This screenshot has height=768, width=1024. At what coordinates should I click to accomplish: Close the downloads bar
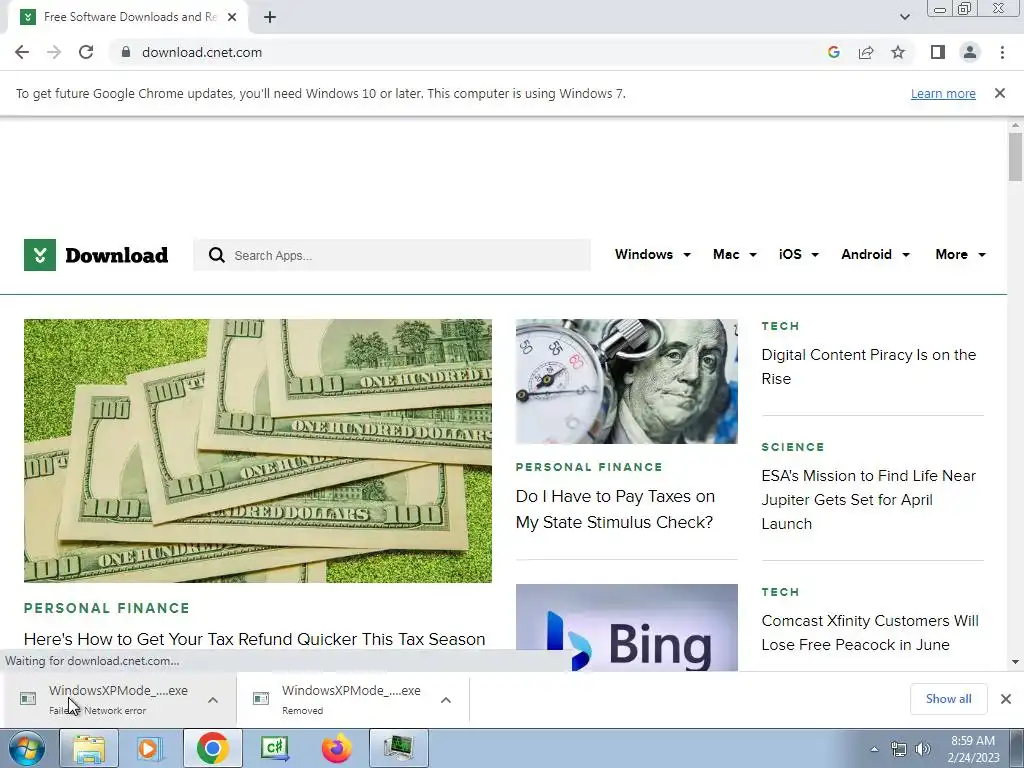(1006, 699)
